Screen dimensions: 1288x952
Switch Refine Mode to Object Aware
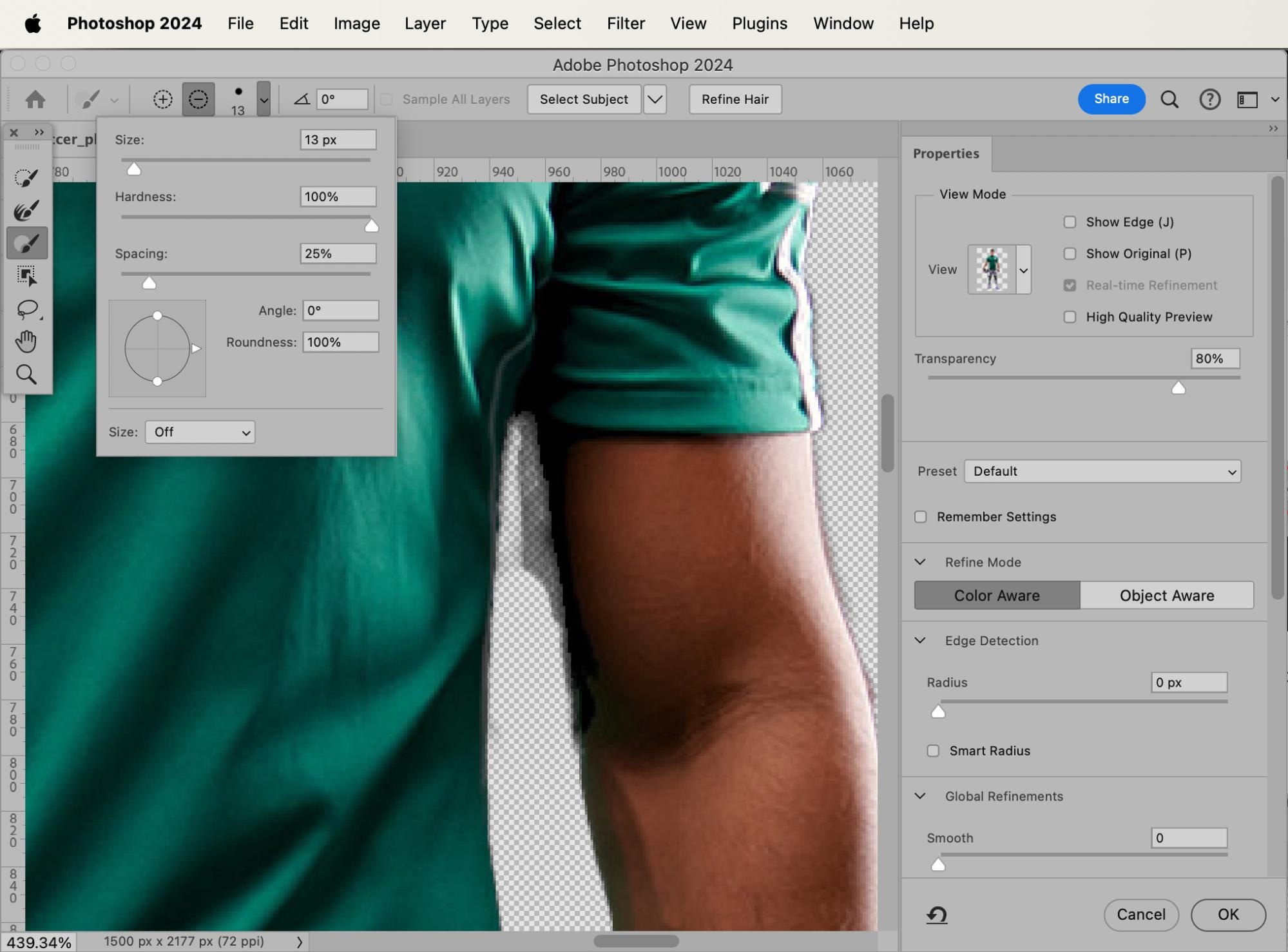coord(1167,595)
